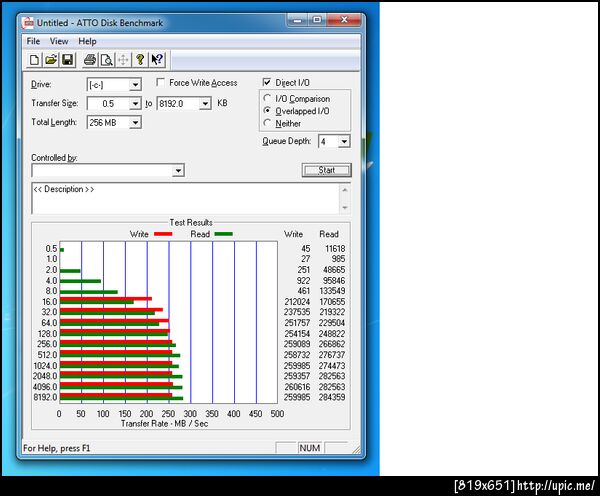Maximize the ATTO Disk Benchmark window
This screenshot has height=496, width=600.
(x=317, y=20)
